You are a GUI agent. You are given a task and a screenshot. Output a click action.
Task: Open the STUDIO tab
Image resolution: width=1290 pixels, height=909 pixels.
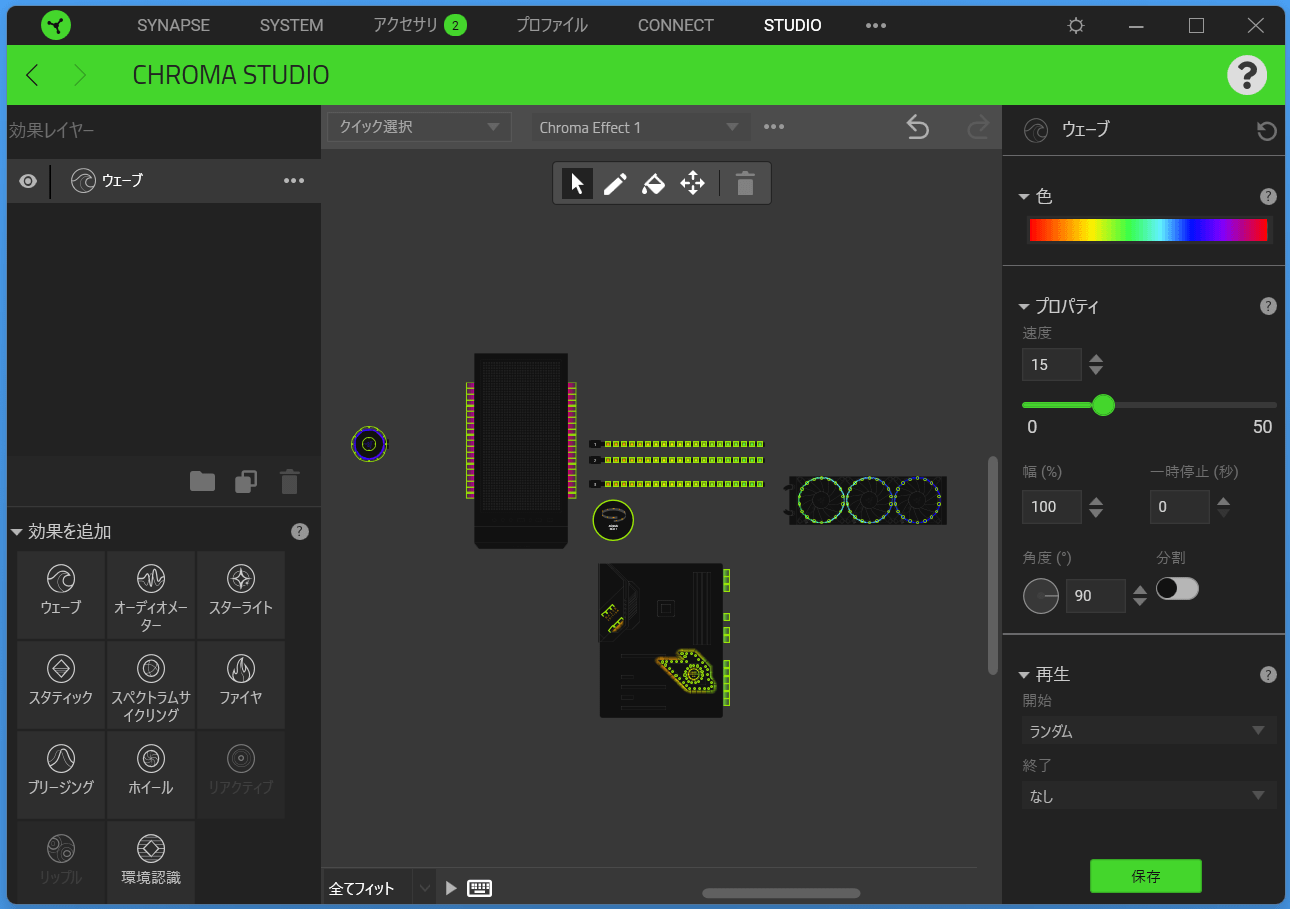[x=793, y=25]
